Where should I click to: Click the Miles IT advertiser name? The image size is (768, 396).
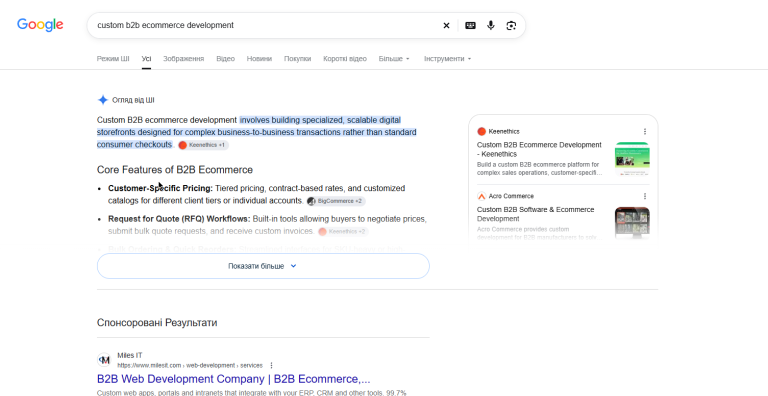pyautogui.click(x=130, y=355)
